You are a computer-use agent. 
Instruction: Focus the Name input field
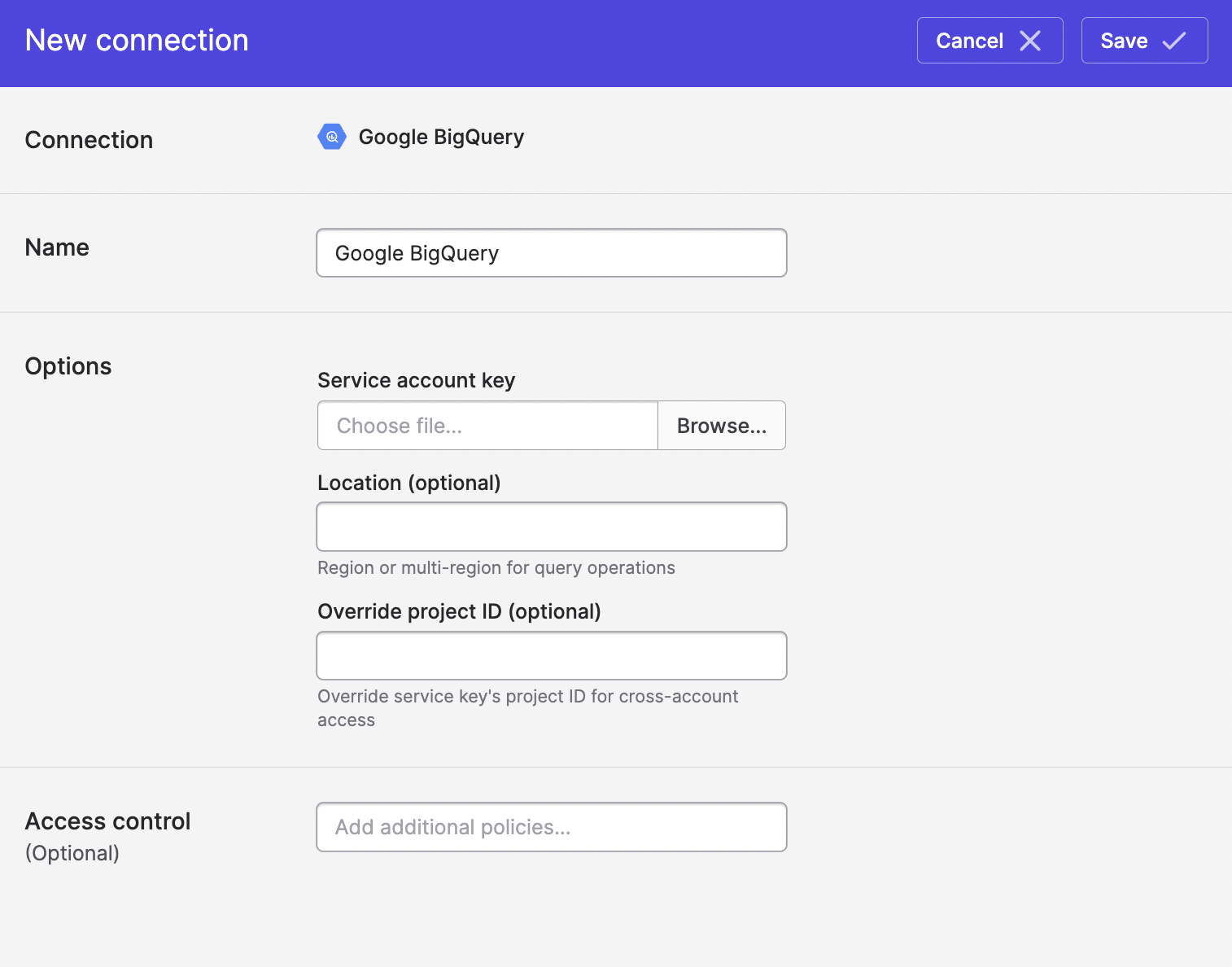tap(552, 253)
